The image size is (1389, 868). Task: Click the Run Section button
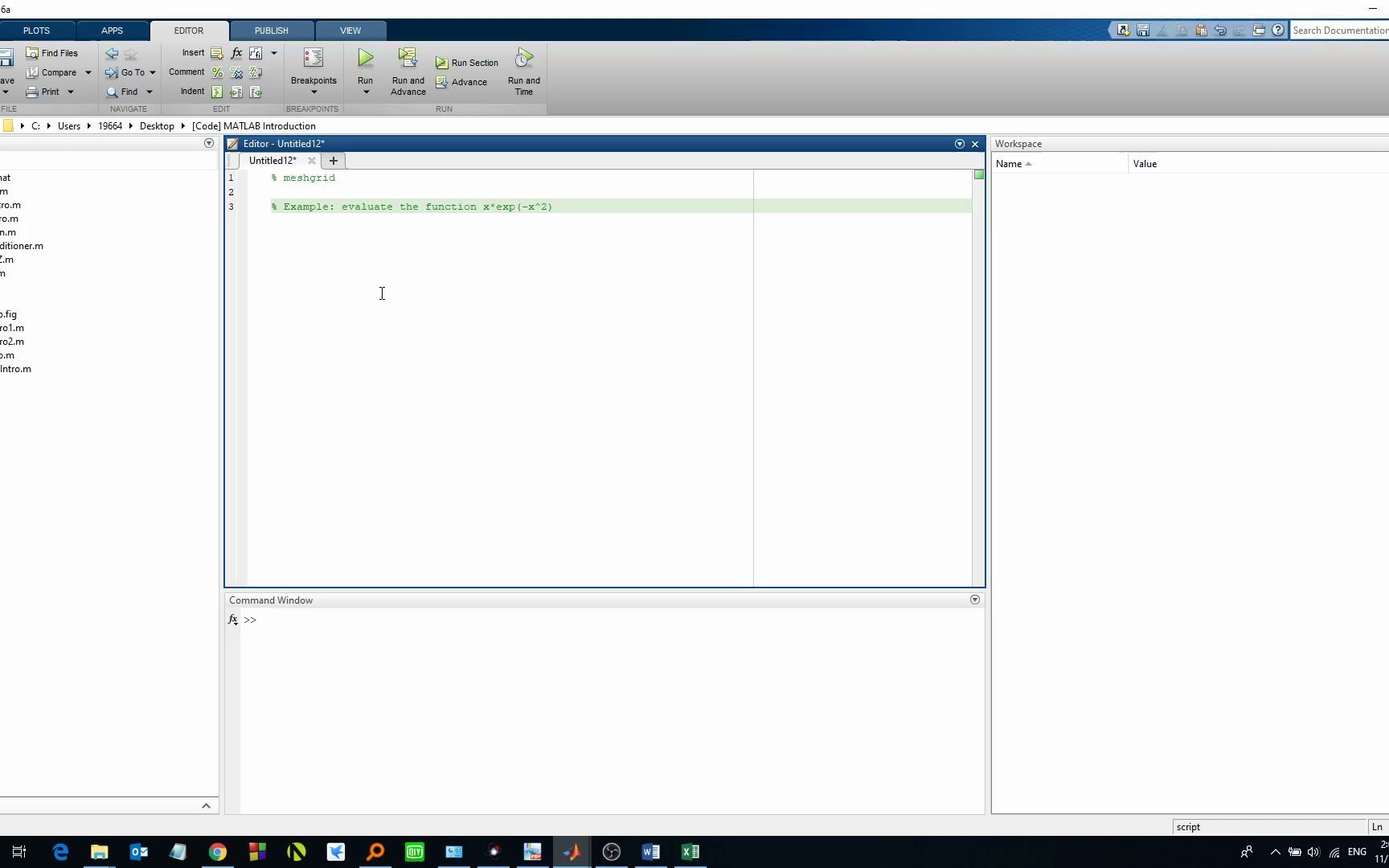467,63
